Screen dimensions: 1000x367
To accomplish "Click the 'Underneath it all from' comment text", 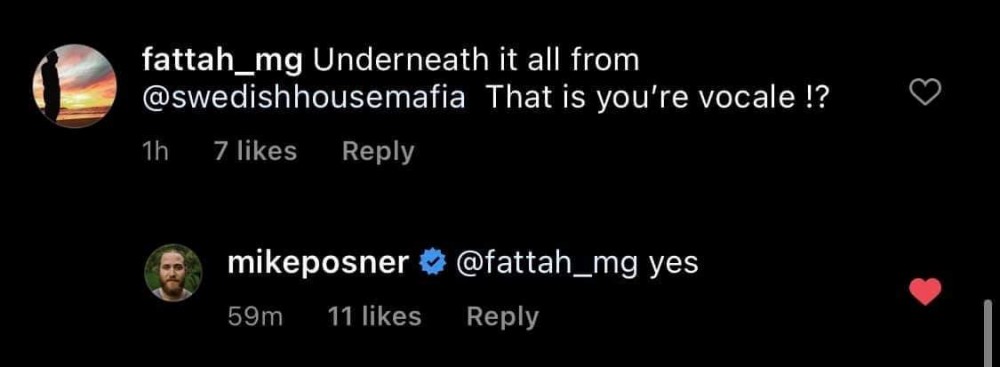I will [476, 61].
